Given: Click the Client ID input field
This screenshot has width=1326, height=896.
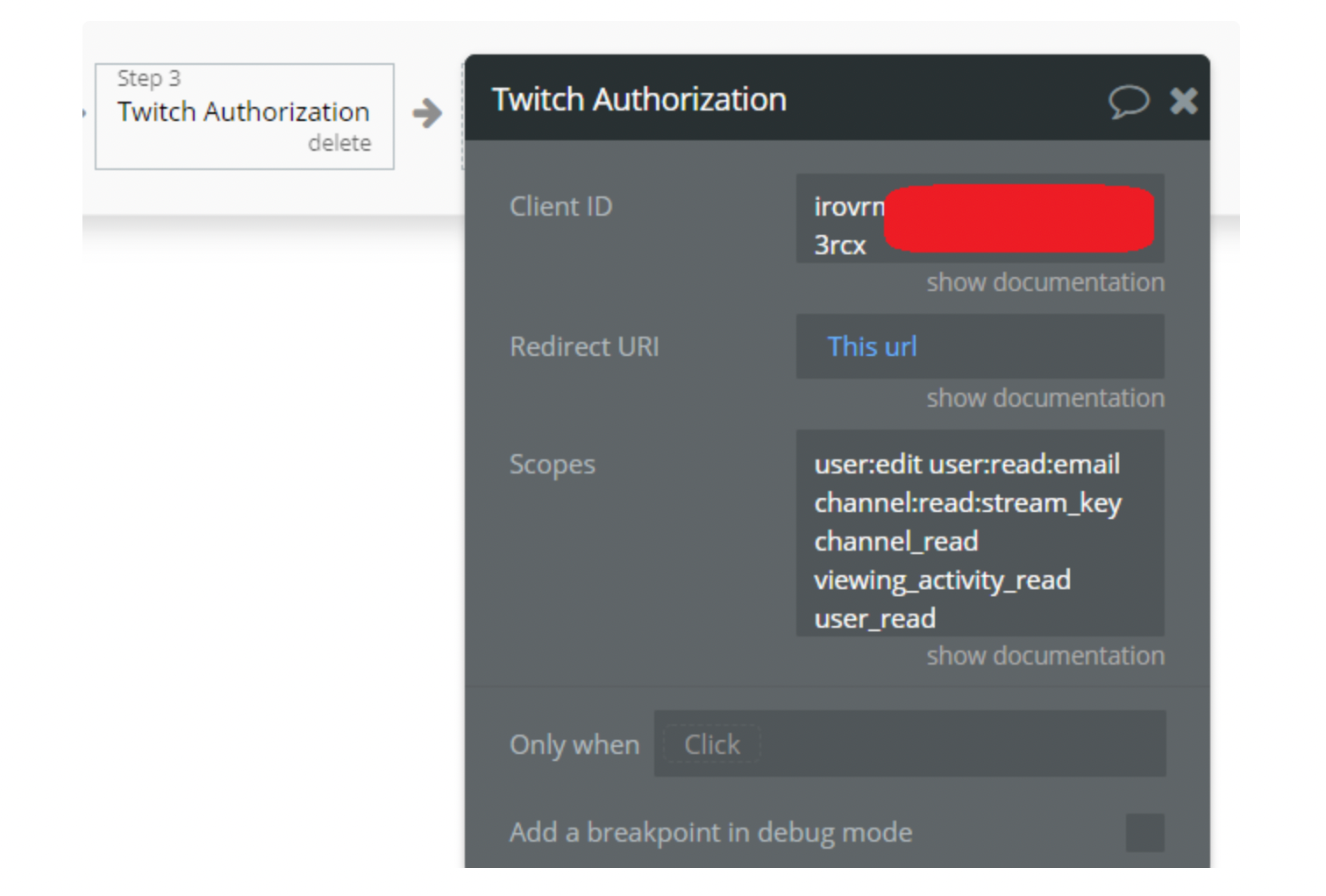Looking at the screenshot, I should coord(980,218).
